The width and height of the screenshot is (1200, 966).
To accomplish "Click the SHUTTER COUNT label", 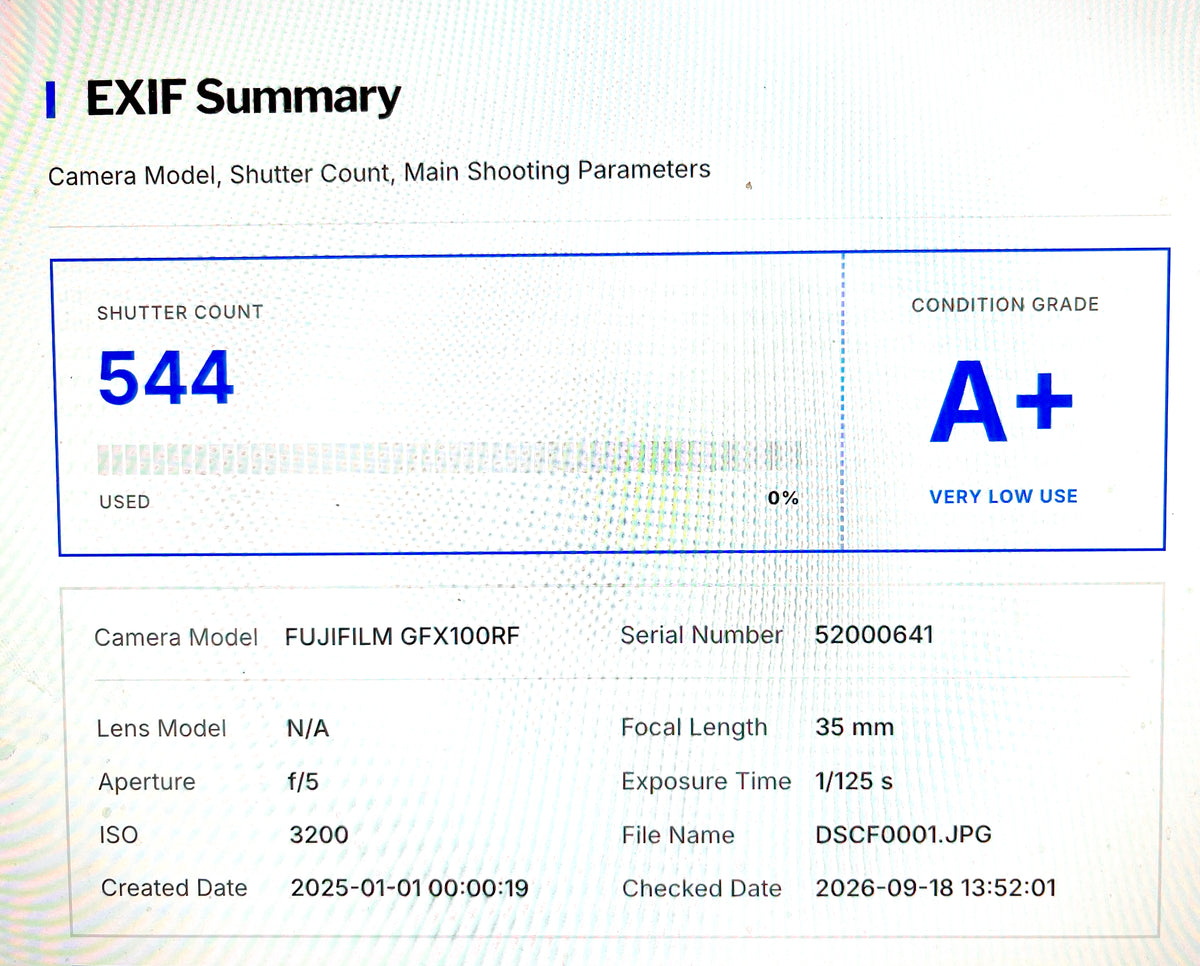I will pos(180,312).
